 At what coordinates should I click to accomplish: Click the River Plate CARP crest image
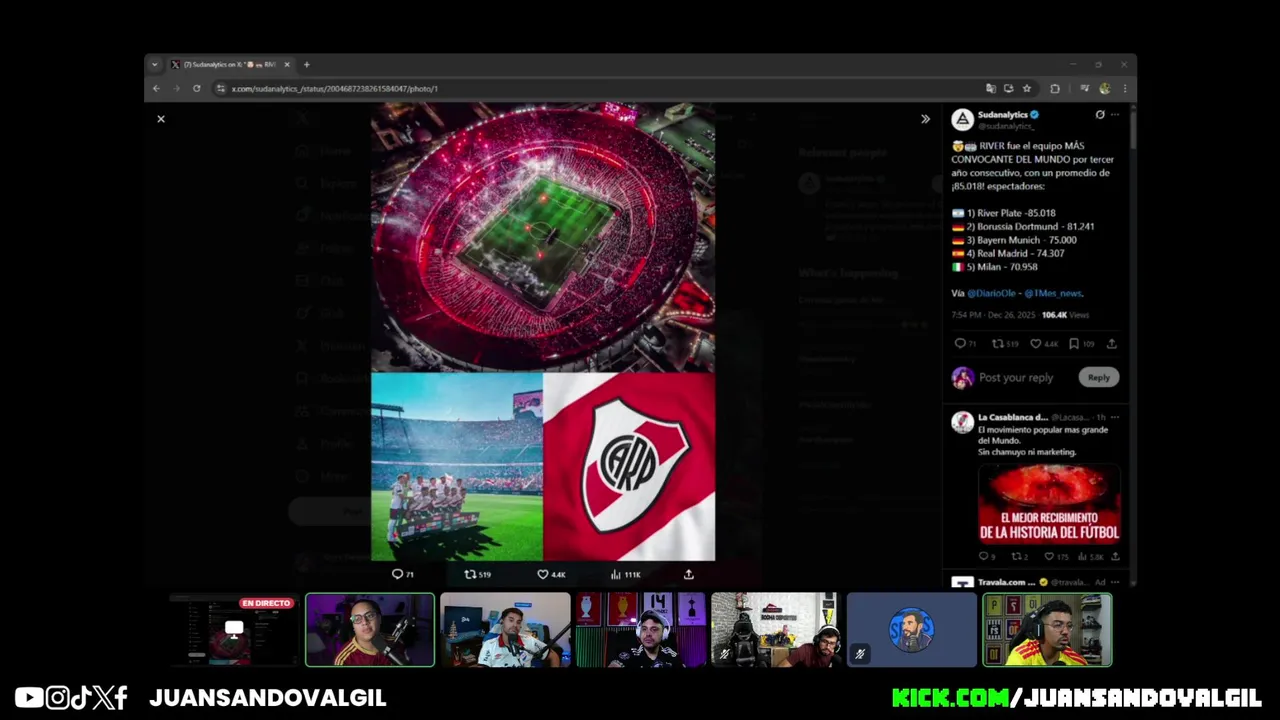point(630,467)
